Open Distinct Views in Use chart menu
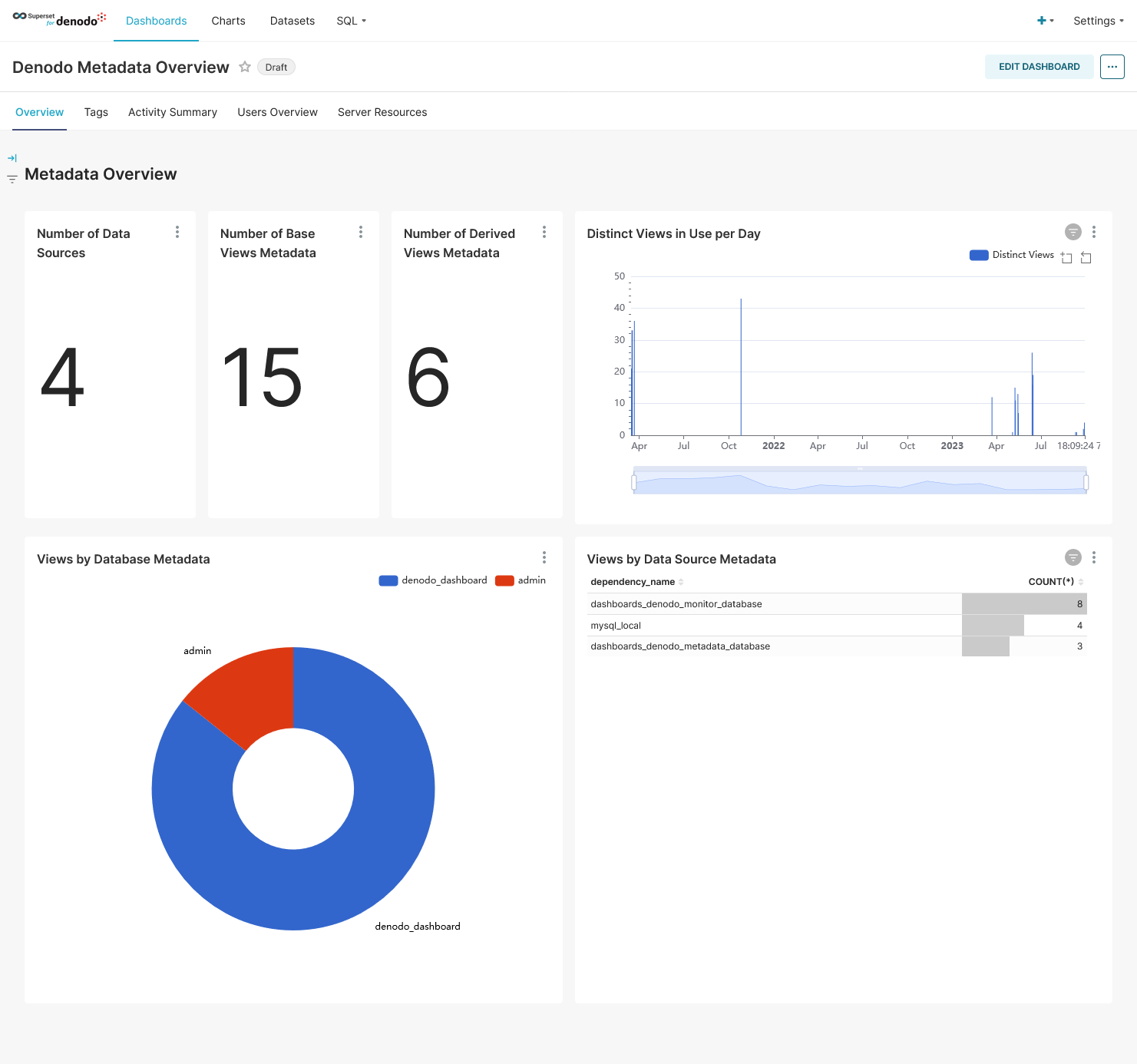 [x=1094, y=232]
